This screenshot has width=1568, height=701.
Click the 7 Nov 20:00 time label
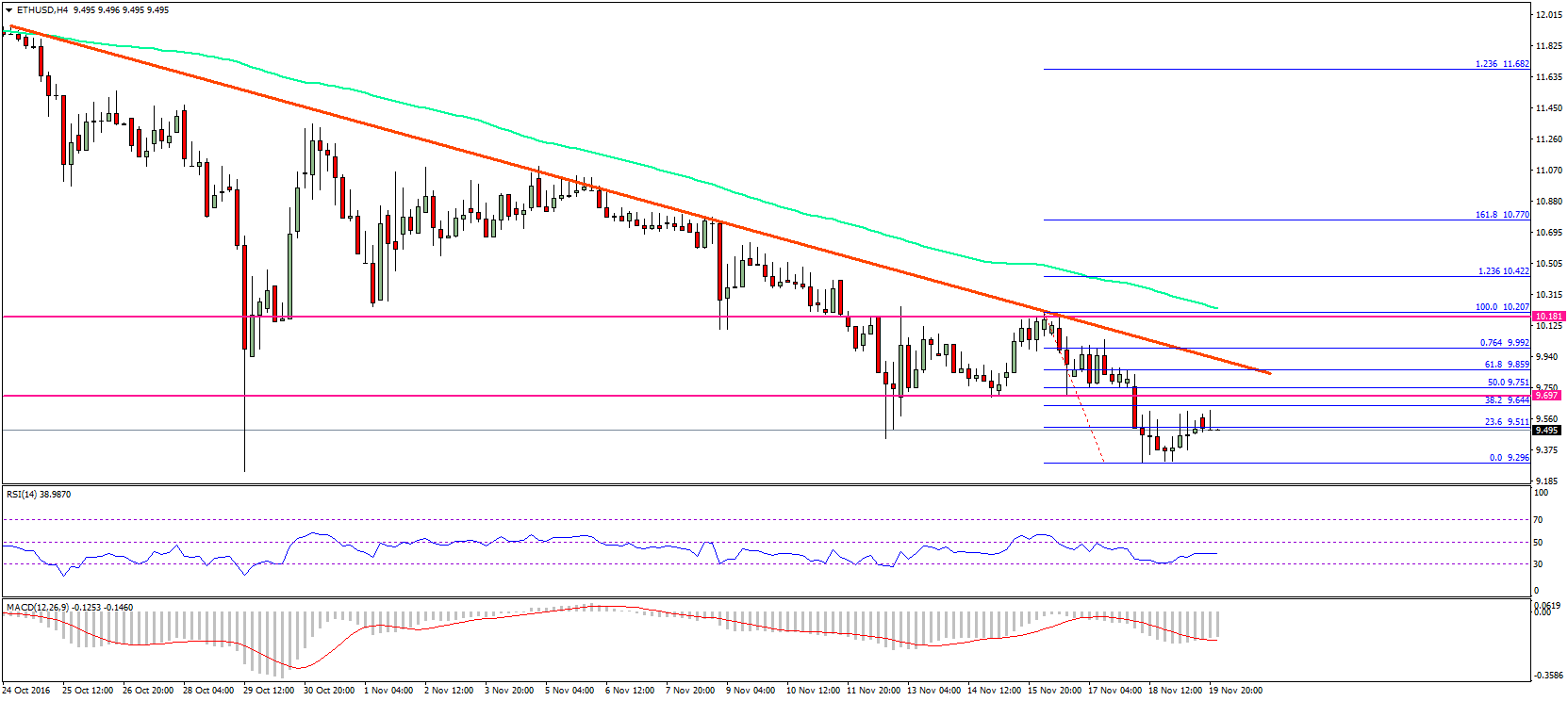(690, 691)
